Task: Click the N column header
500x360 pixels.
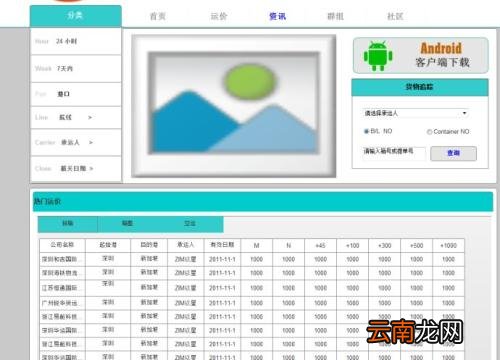Action: pos(289,246)
